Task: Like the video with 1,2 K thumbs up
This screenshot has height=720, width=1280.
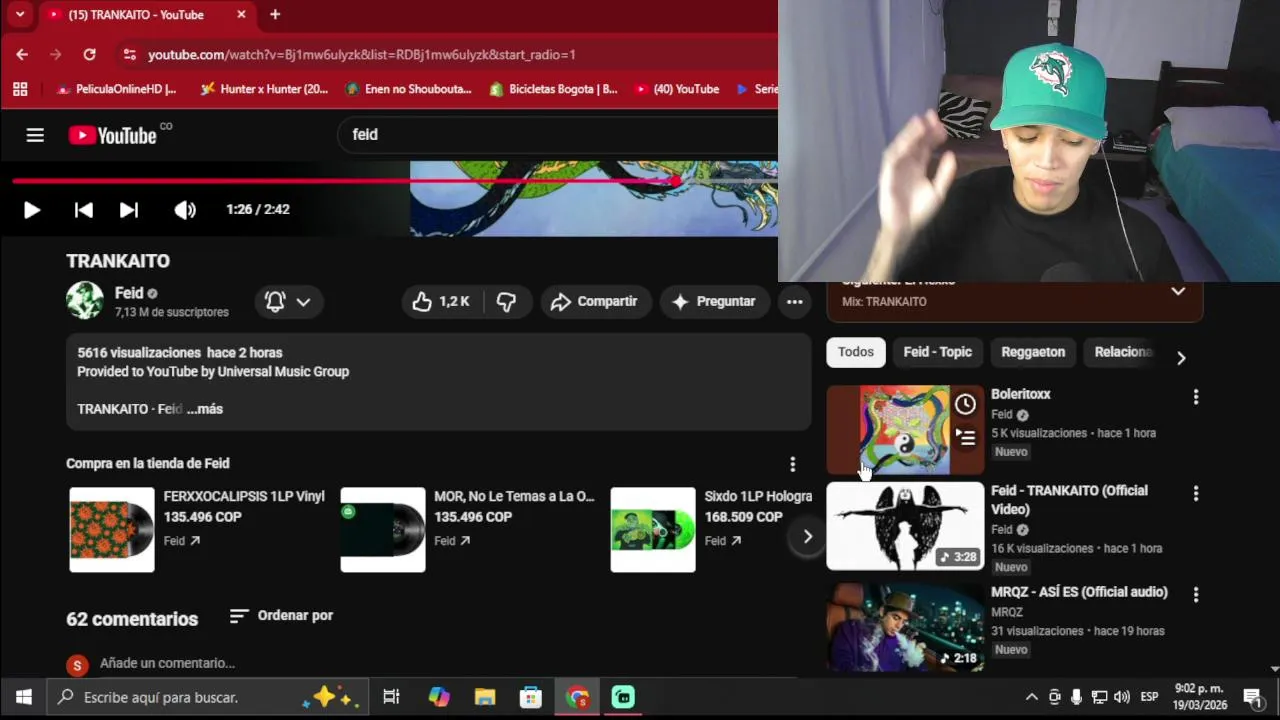Action: 441,301
